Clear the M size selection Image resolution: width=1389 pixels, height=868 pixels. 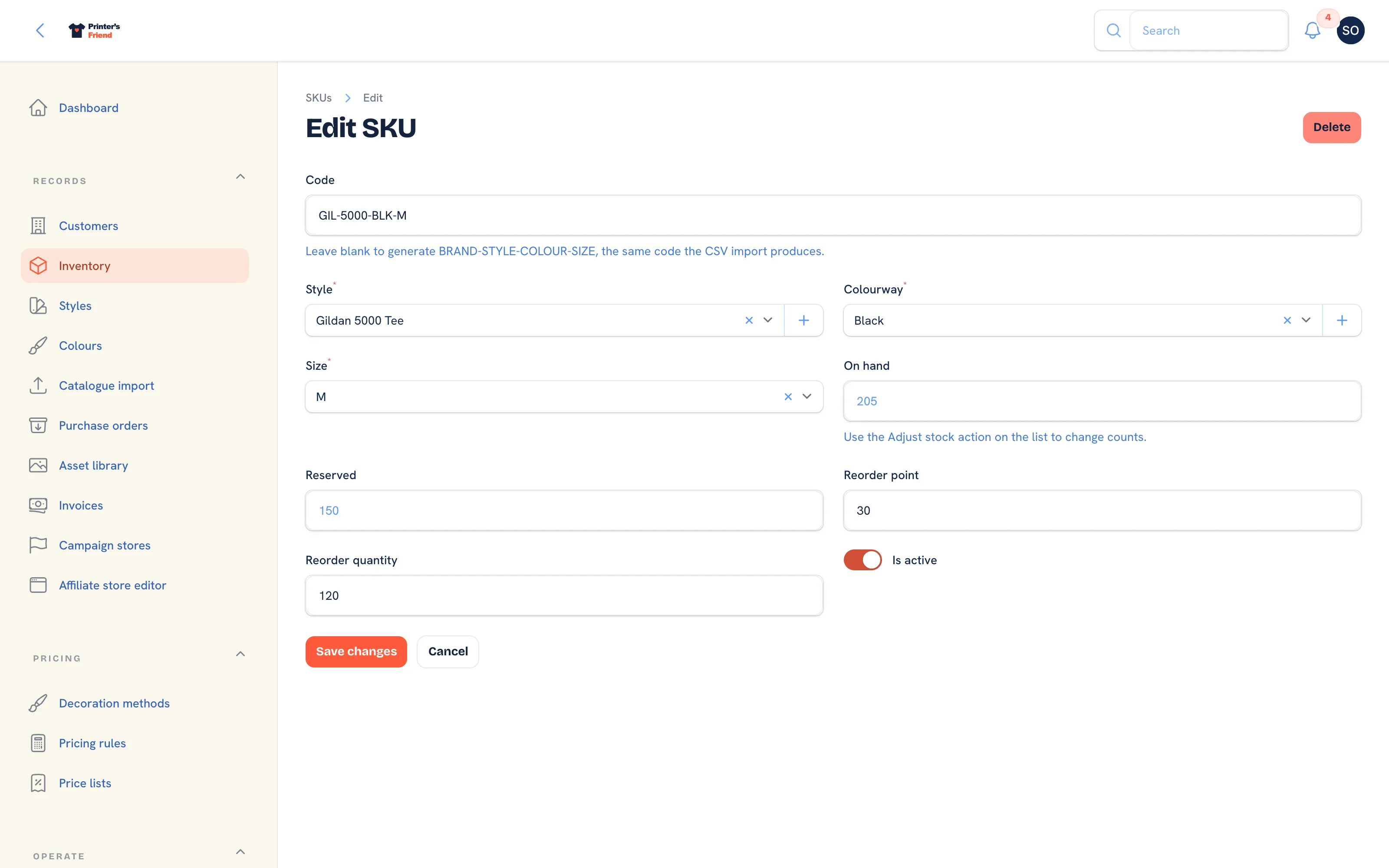pyautogui.click(x=788, y=397)
